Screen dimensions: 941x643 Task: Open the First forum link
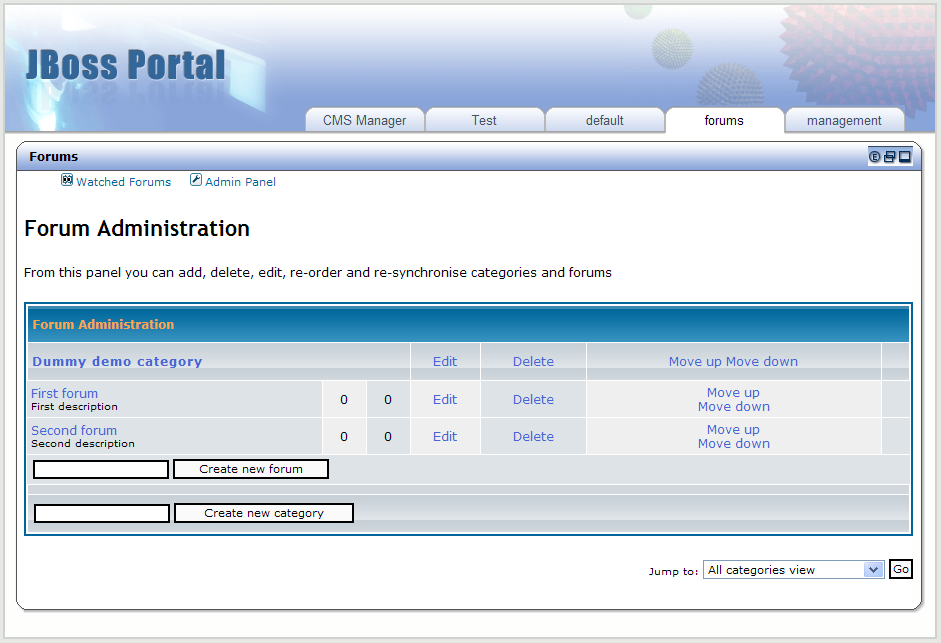(64, 393)
